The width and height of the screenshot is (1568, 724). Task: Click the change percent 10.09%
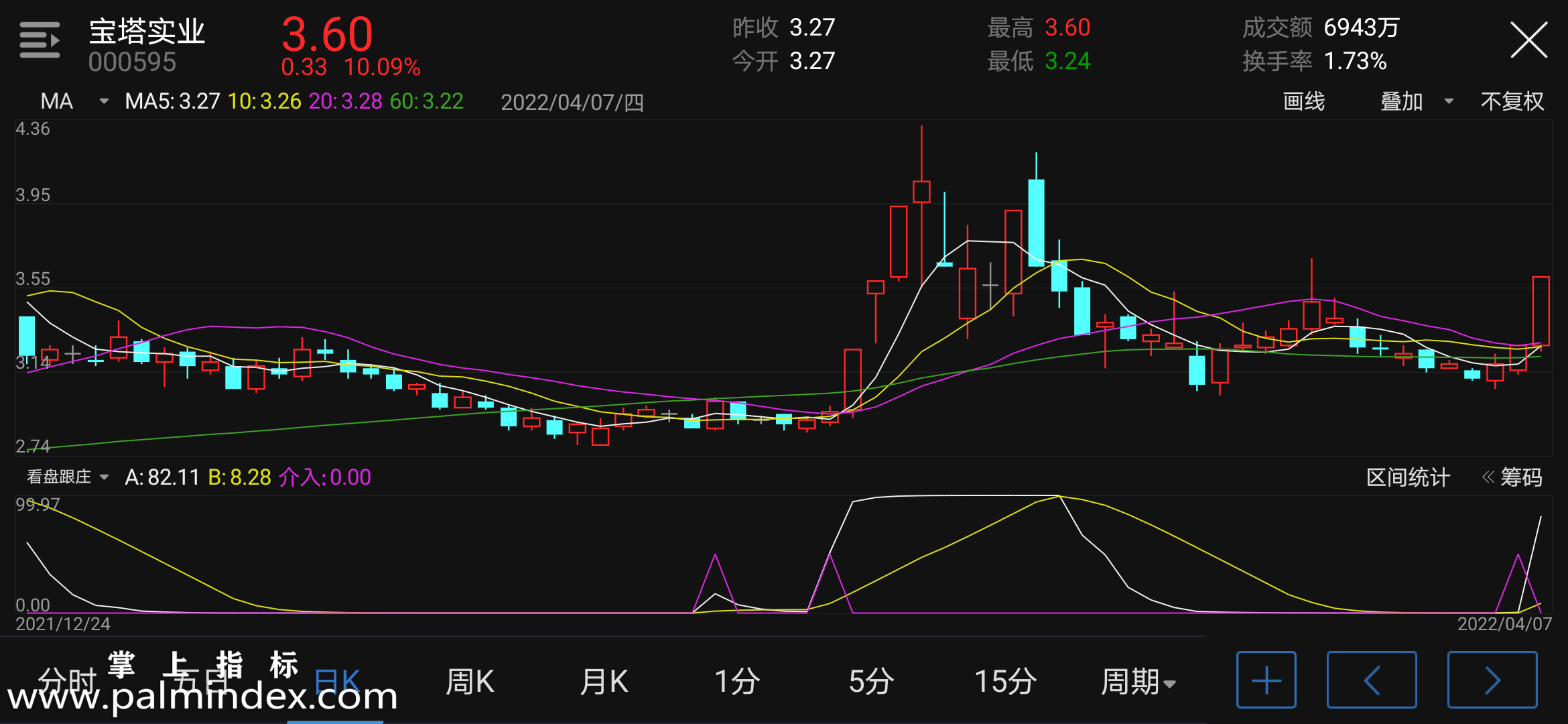click(x=383, y=67)
